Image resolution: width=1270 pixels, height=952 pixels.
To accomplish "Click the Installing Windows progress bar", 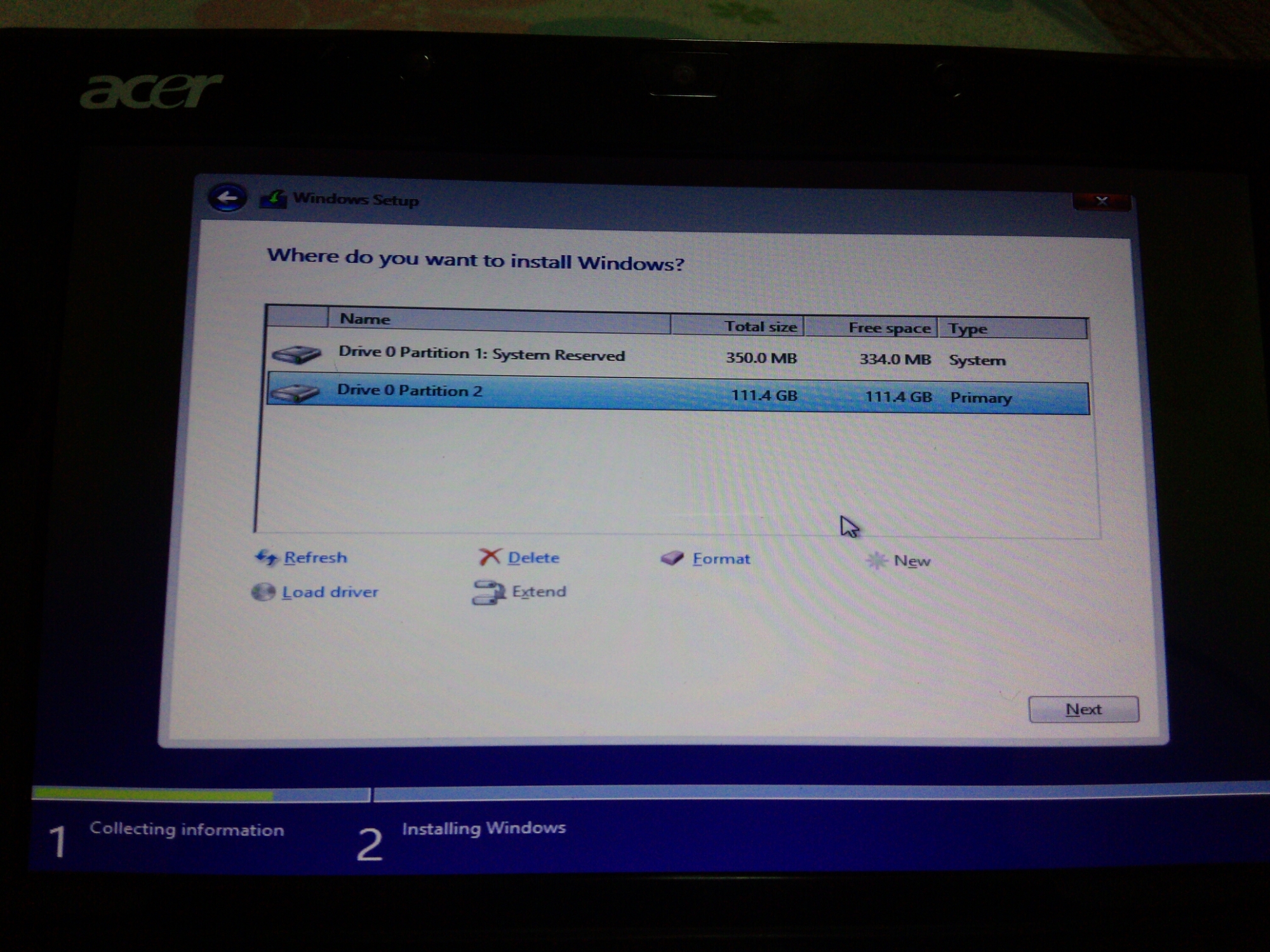I will pyautogui.click(x=821, y=791).
